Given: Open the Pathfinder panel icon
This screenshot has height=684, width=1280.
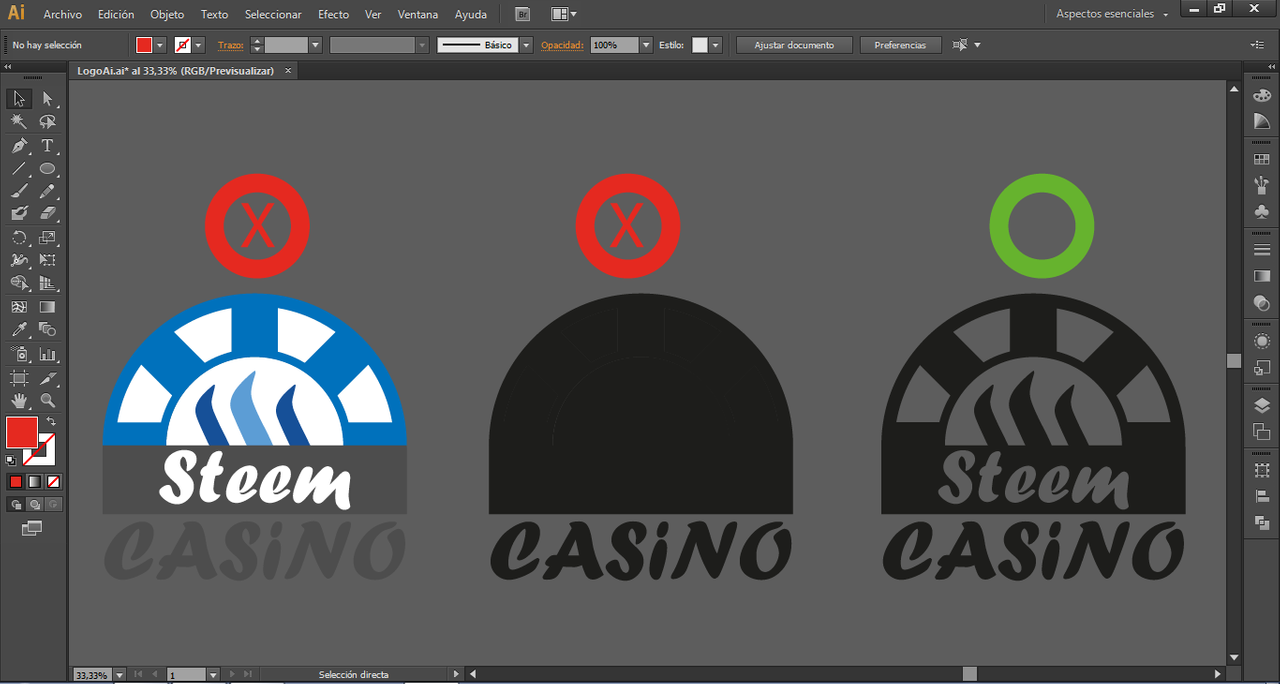Looking at the screenshot, I should (1261, 522).
